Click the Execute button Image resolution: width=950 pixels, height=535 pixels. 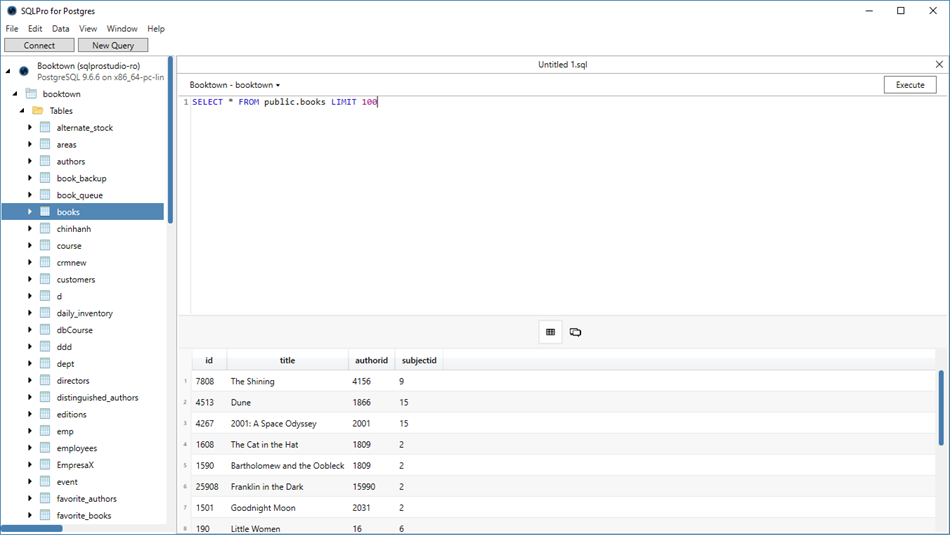(909, 85)
